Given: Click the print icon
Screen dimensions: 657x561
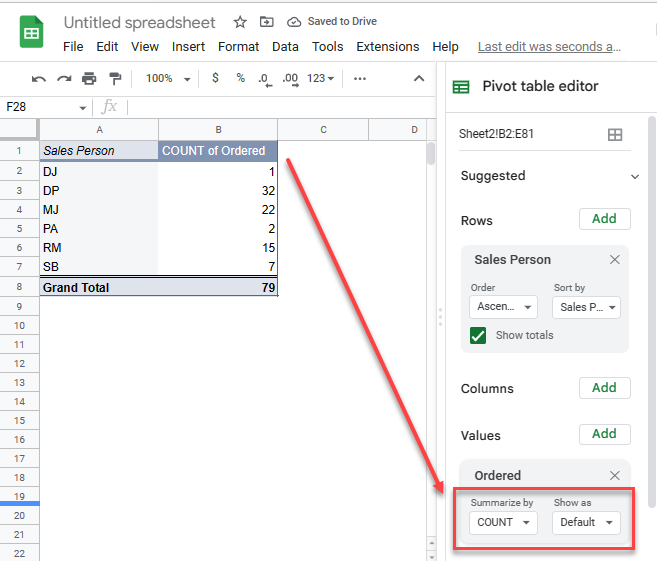Looking at the screenshot, I should click(89, 78).
